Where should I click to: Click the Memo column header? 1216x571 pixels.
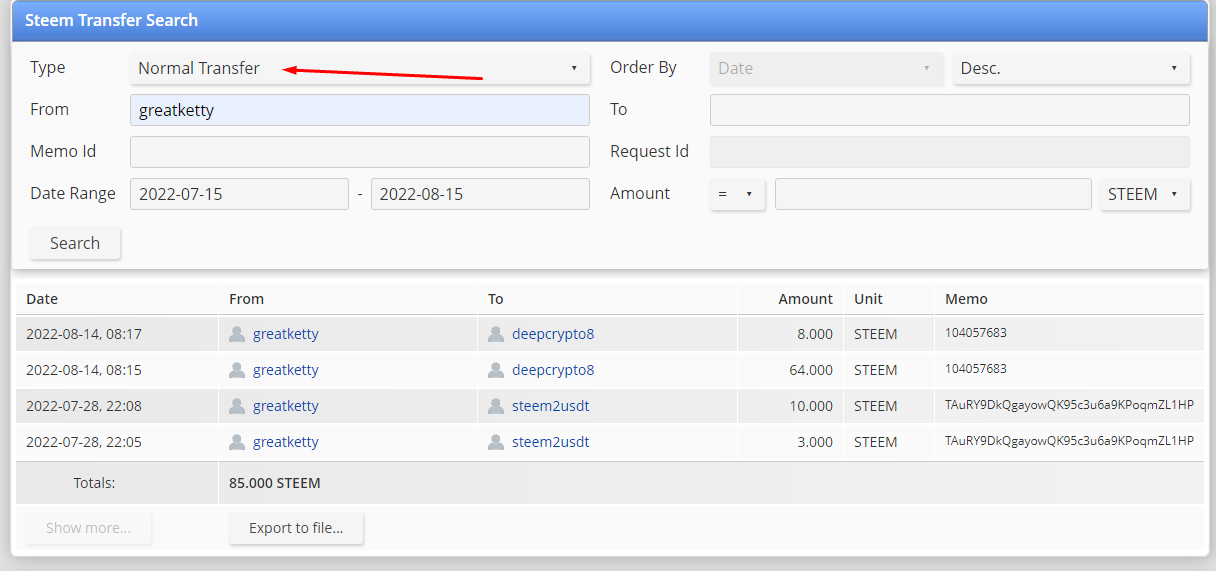point(1069,299)
